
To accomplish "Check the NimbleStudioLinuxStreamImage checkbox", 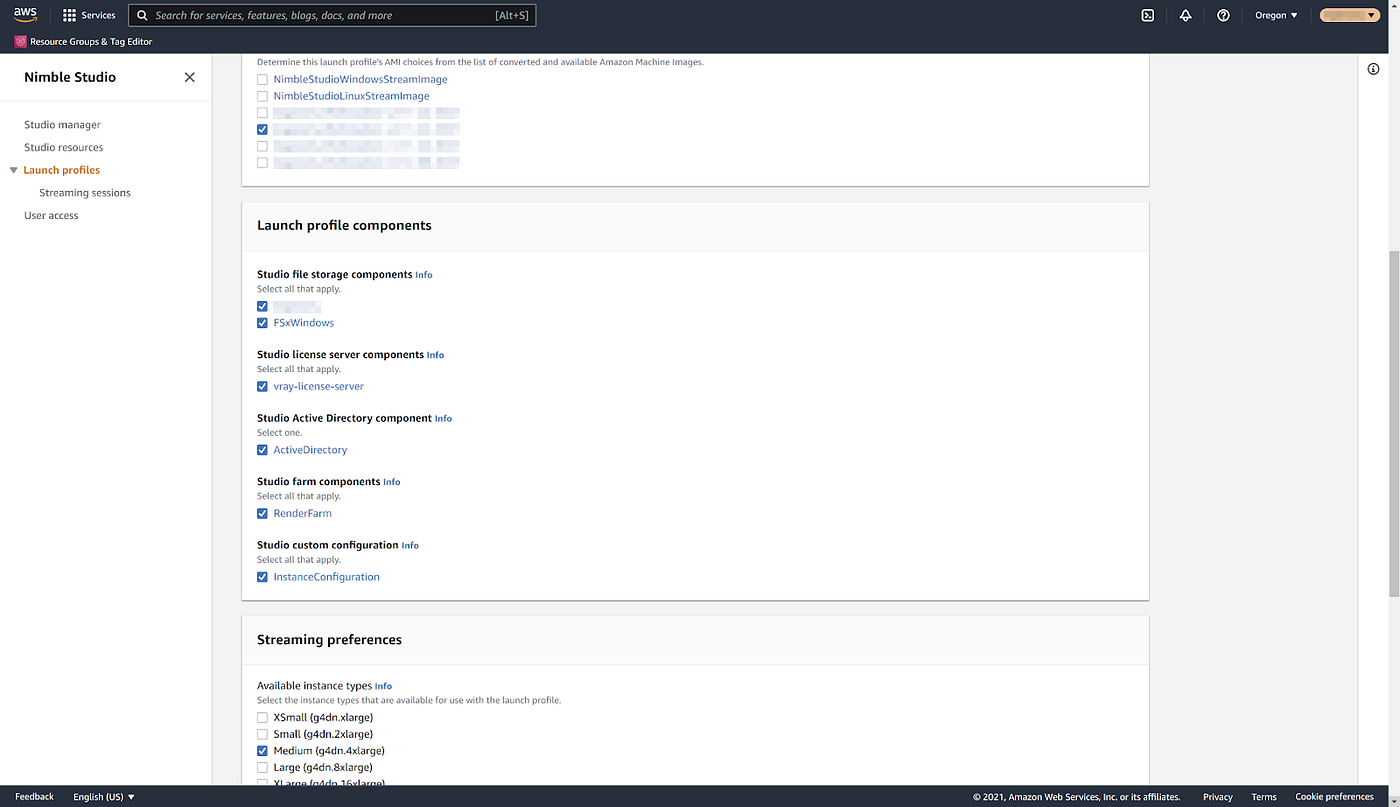I will tap(262, 96).
